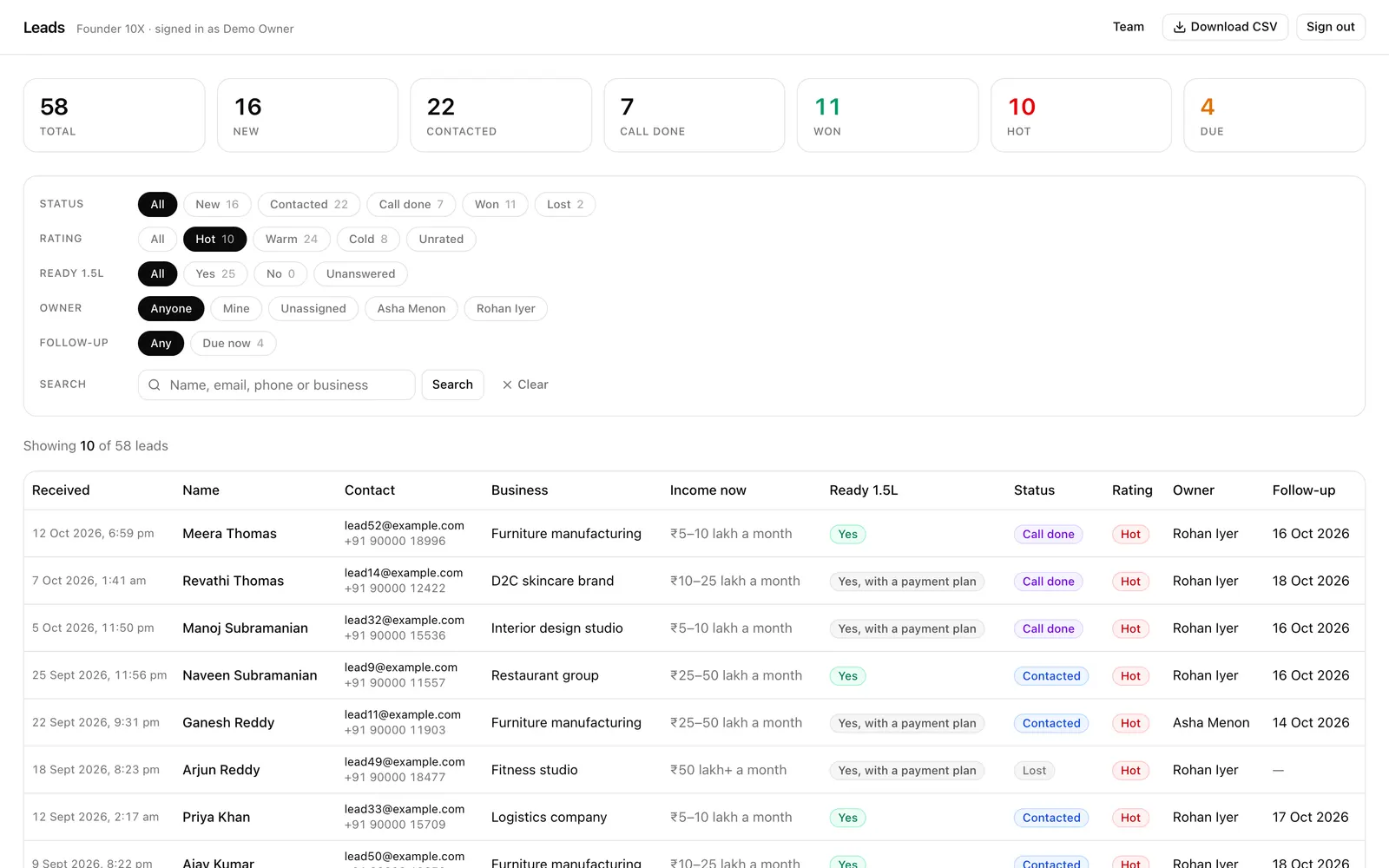Click the Sign out button
Viewport: 1389px width, 868px height.
[x=1330, y=27]
